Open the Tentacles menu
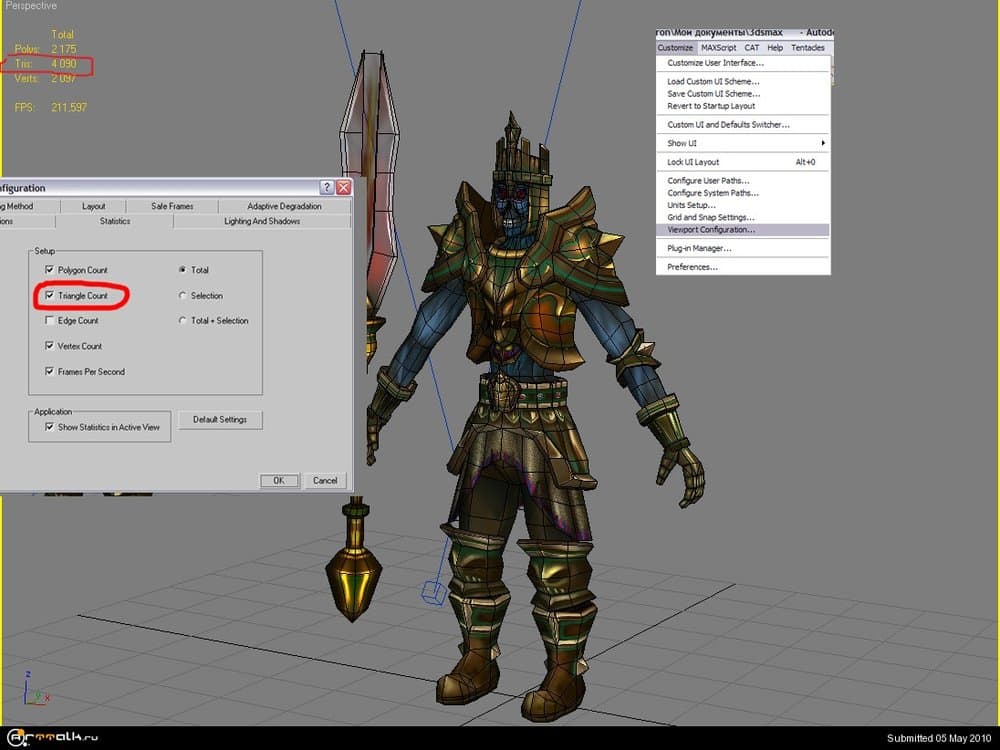The width and height of the screenshot is (1000, 750). 807,48
